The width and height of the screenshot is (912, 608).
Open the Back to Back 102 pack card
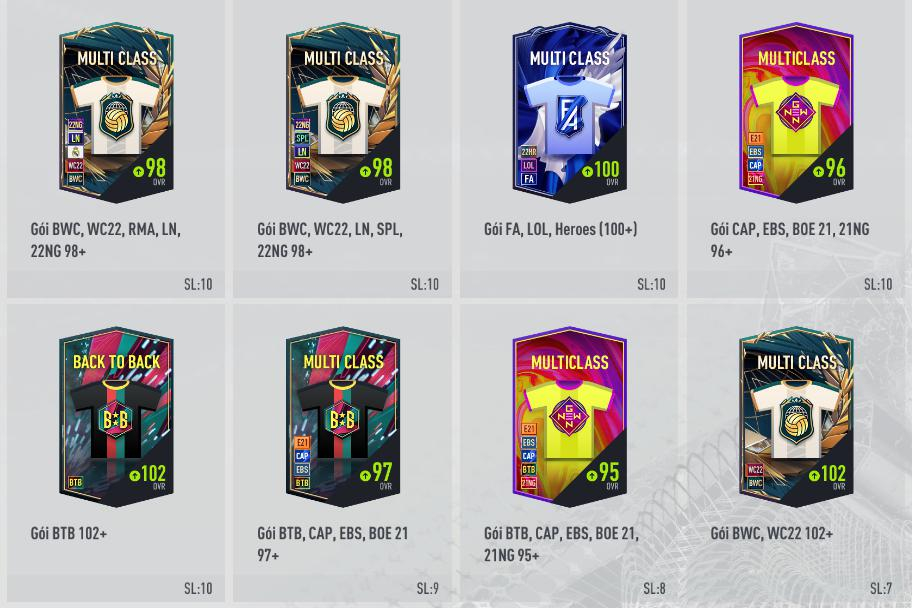pos(116,417)
